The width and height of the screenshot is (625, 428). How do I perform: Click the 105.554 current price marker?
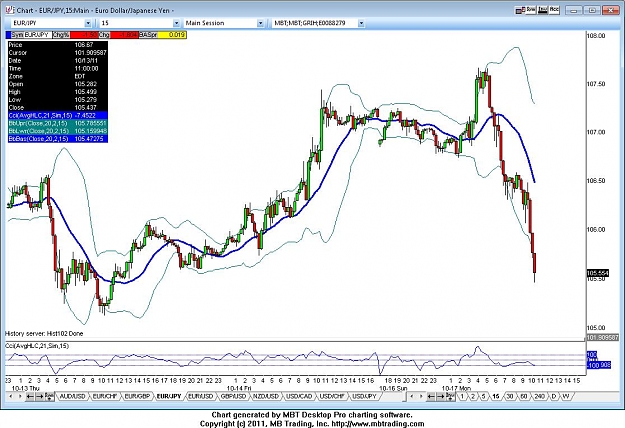pos(597,273)
